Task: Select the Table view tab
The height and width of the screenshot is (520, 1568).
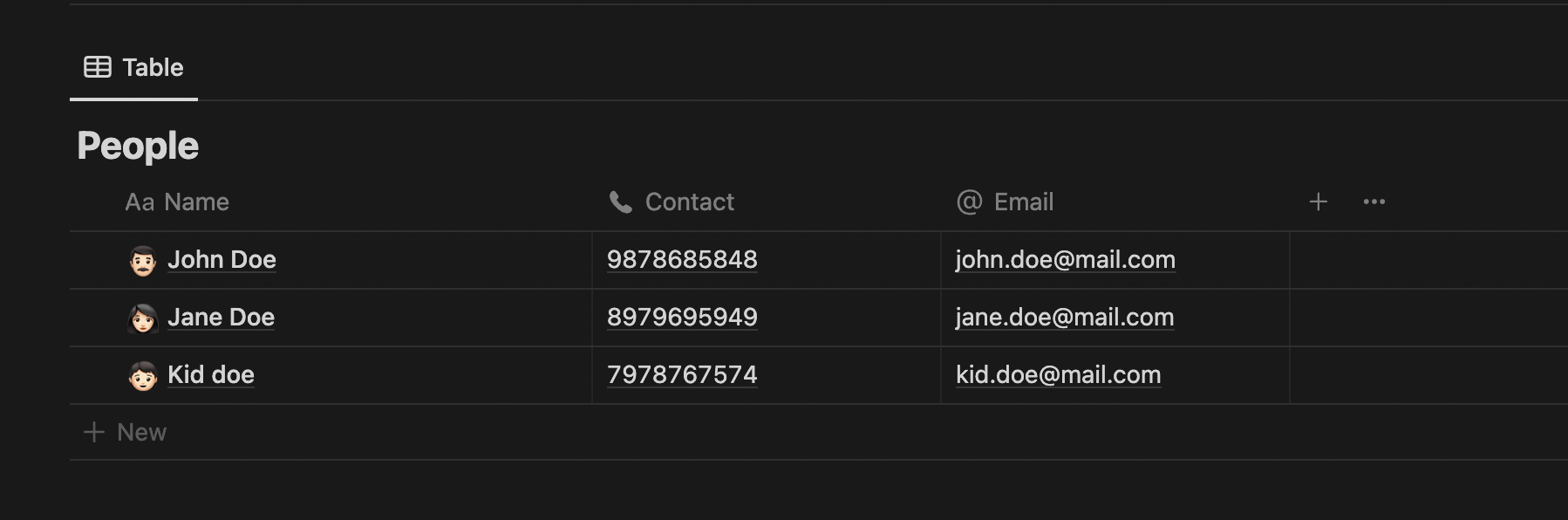Action: click(x=133, y=67)
